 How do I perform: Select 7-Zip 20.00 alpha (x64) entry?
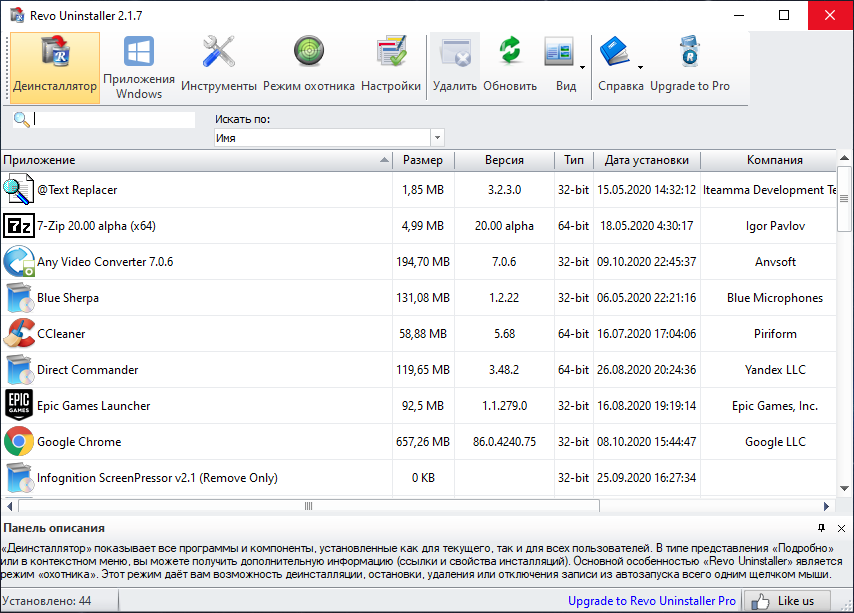[96, 226]
